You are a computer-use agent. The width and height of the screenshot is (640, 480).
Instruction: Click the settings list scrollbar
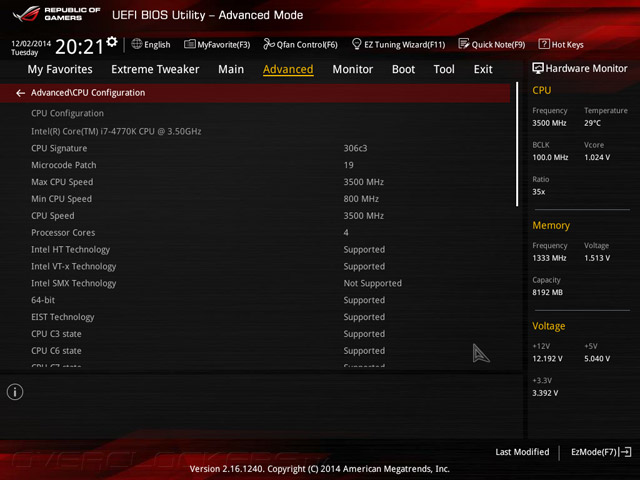[517, 144]
